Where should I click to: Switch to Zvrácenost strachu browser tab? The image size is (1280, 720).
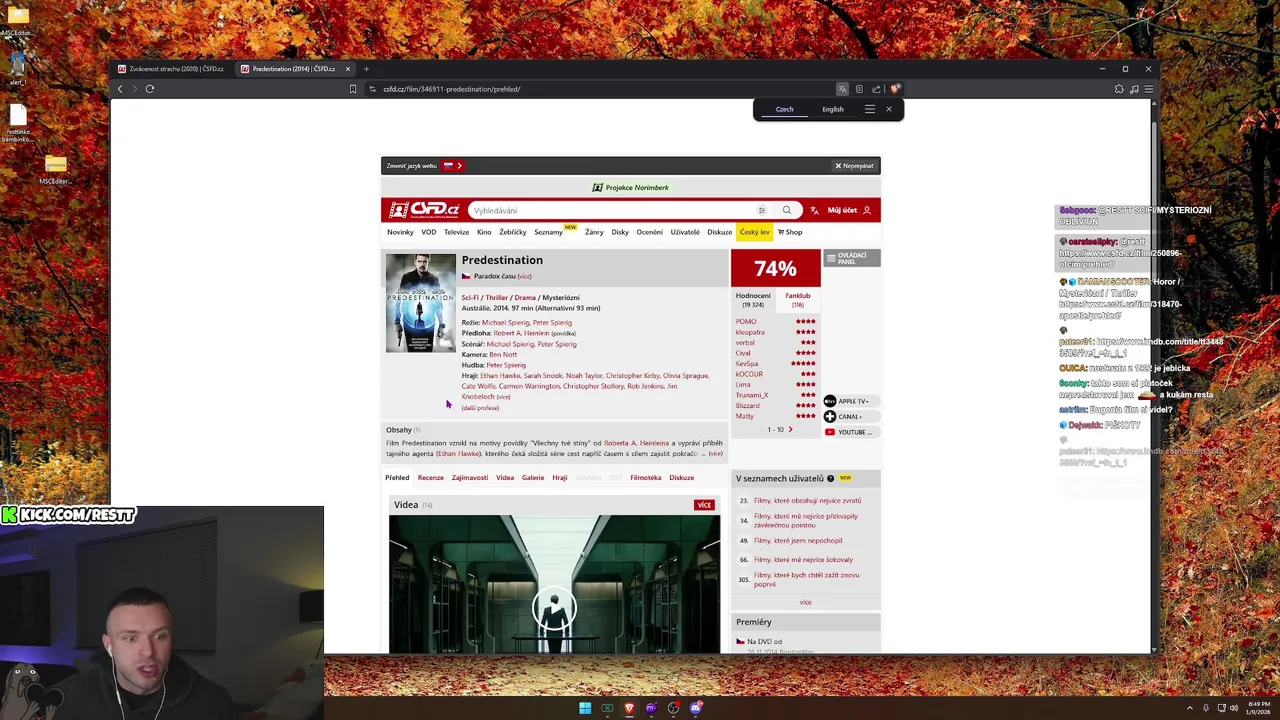[170, 69]
